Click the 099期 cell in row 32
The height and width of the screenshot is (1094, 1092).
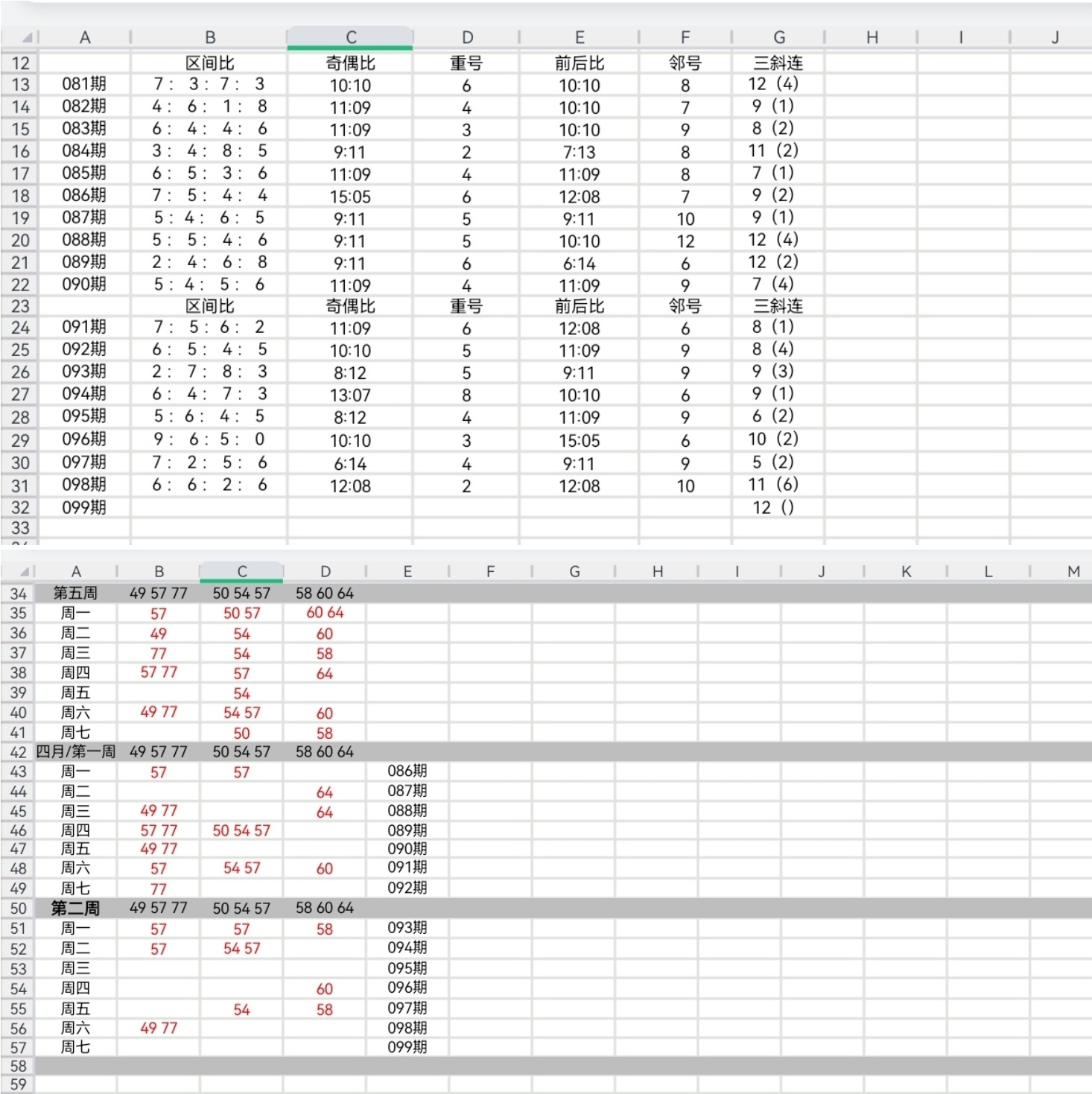point(84,508)
